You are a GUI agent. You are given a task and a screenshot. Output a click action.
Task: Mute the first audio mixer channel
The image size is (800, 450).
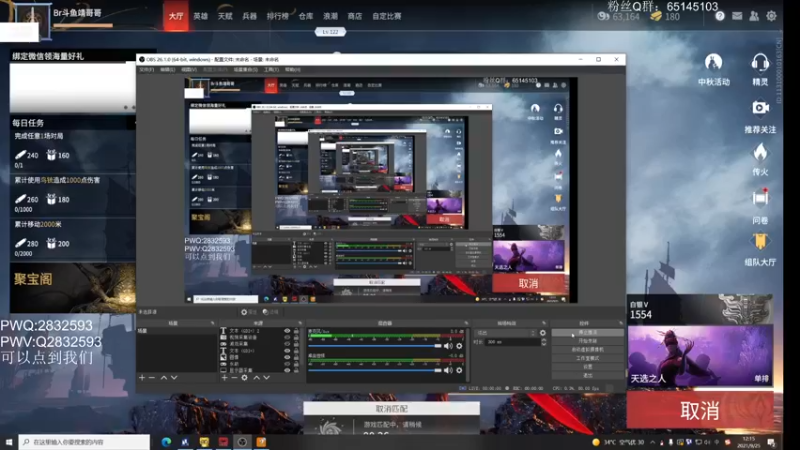coord(448,346)
